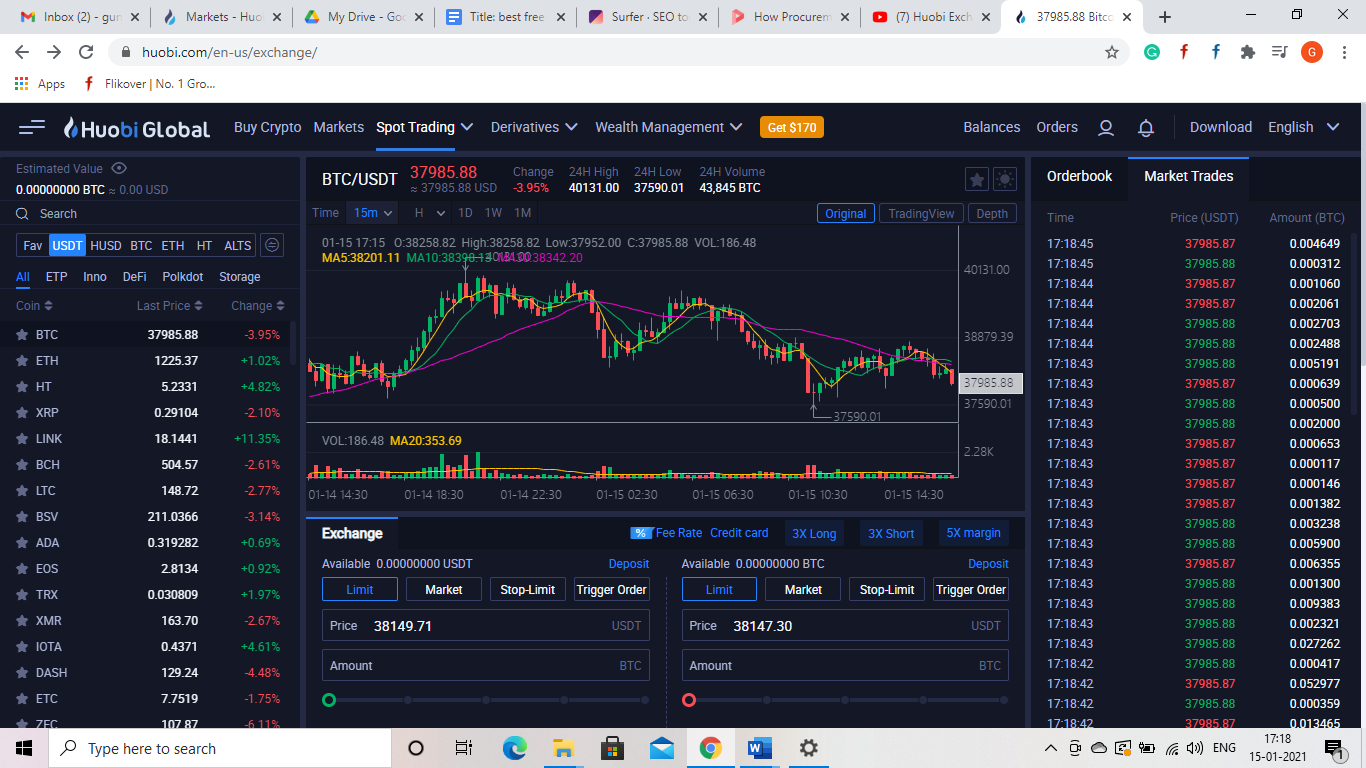Switch to the Market Trades tab
This screenshot has width=1366, height=768.
(x=1188, y=176)
